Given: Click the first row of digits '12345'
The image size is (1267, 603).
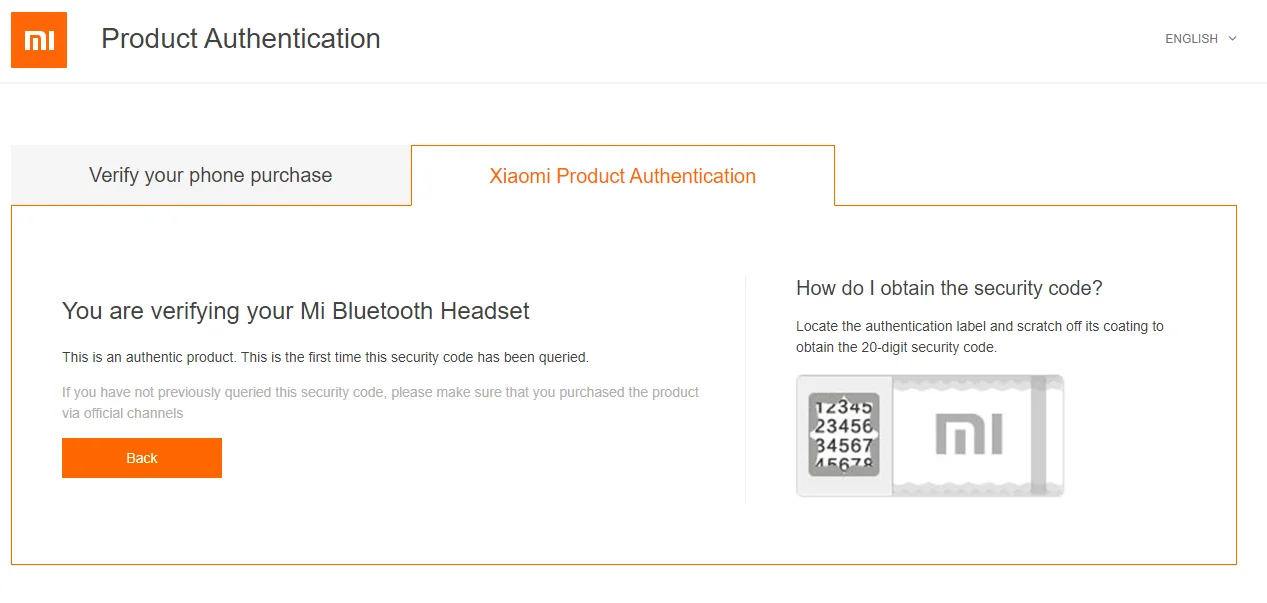Looking at the screenshot, I should click(x=844, y=408).
